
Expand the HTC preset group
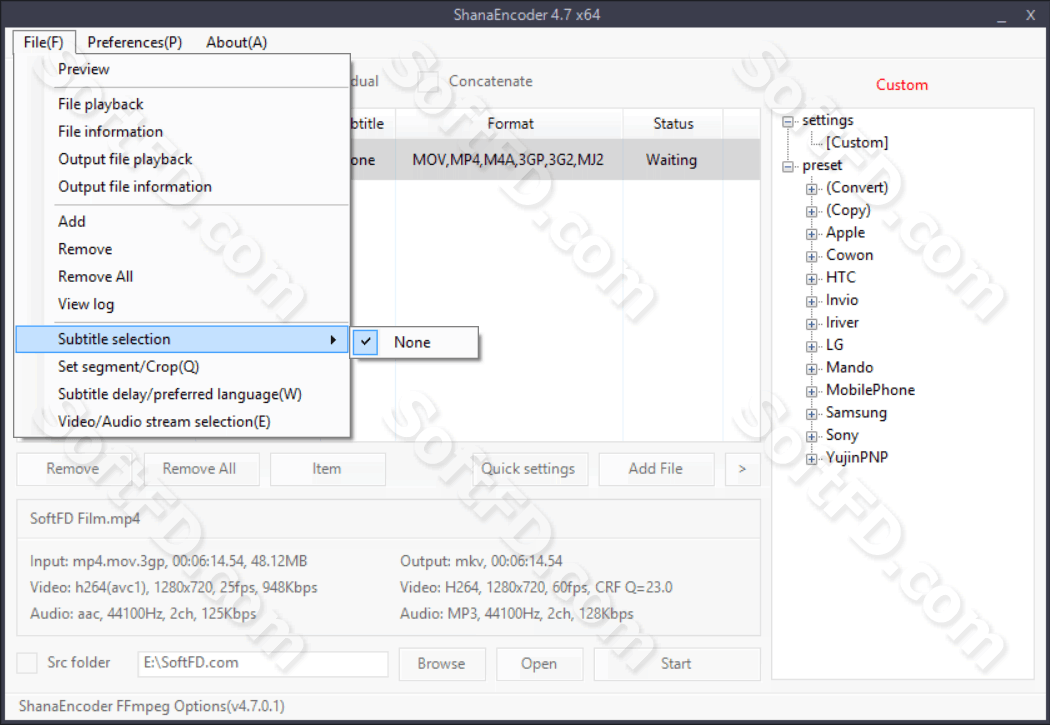812,278
